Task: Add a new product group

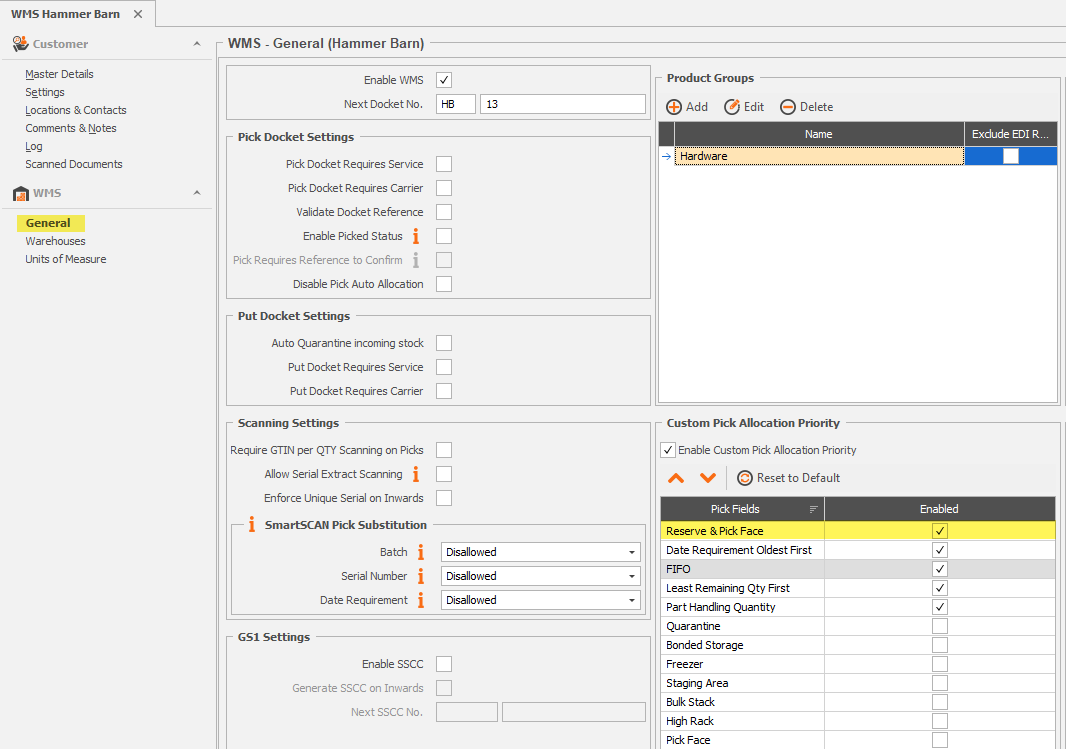Action: click(x=687, y=107)
